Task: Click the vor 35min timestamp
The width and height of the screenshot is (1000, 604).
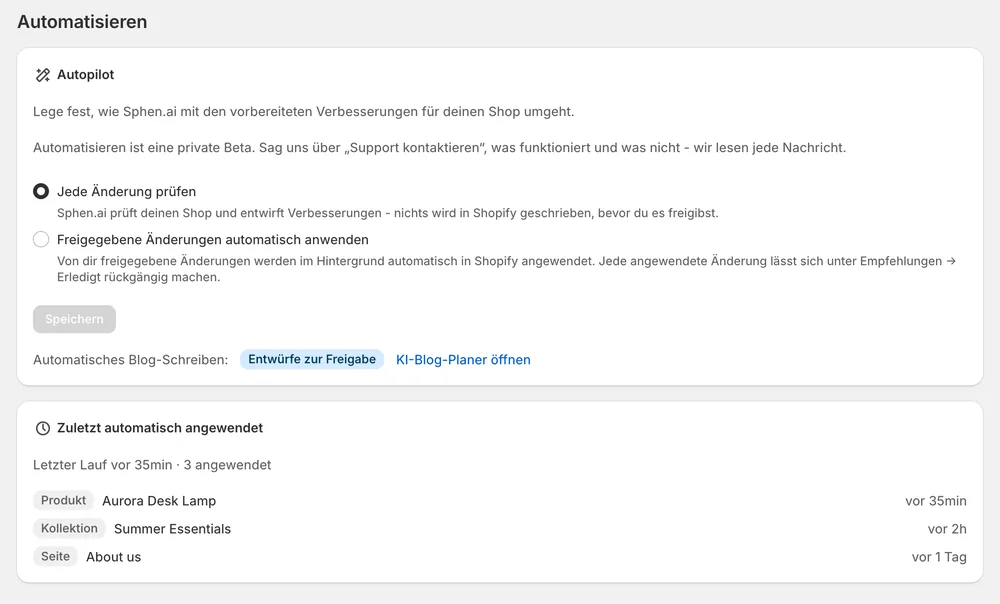Action: 936,501
